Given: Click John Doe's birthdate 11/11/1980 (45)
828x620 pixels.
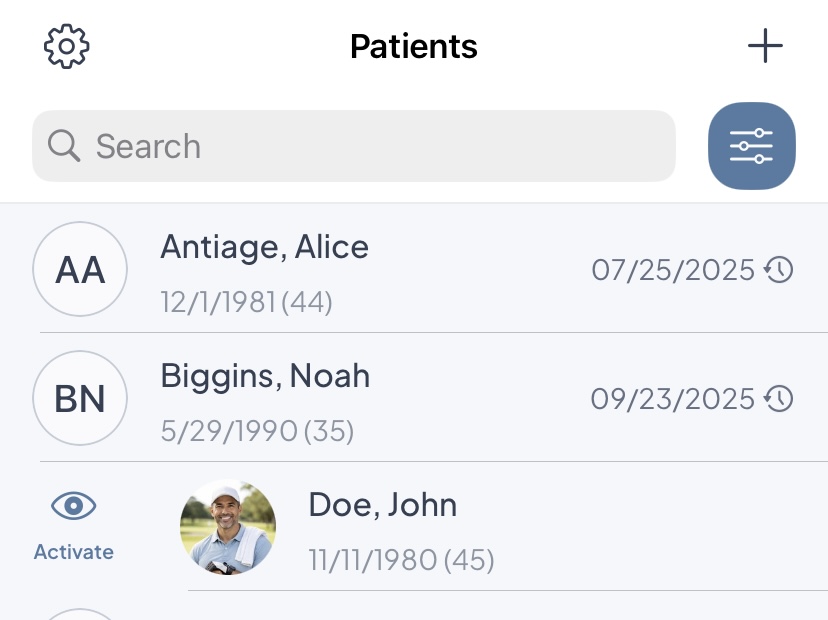Looking at the screenshot, I should pos(401,560).
